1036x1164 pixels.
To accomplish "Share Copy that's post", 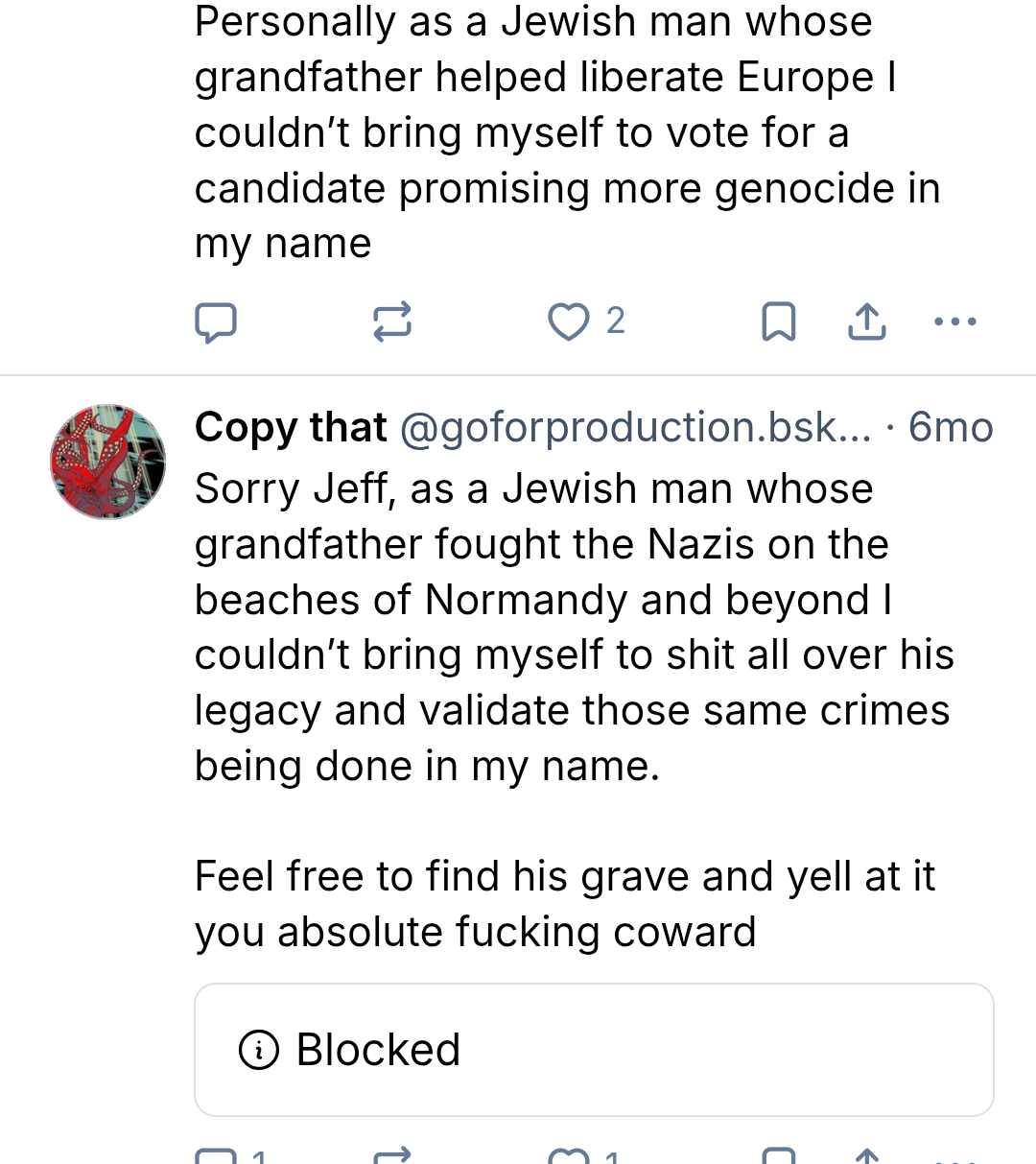I will 867,1156.
